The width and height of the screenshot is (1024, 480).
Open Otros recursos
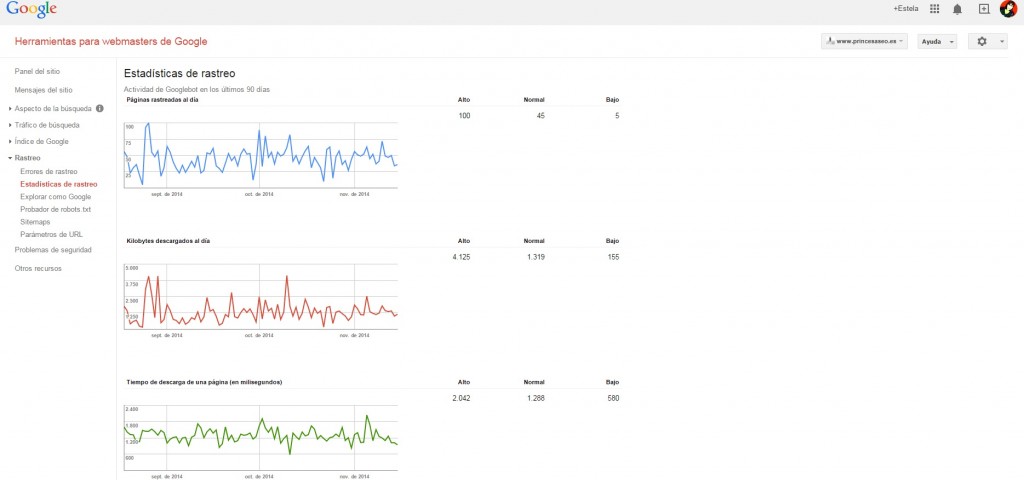38,268
